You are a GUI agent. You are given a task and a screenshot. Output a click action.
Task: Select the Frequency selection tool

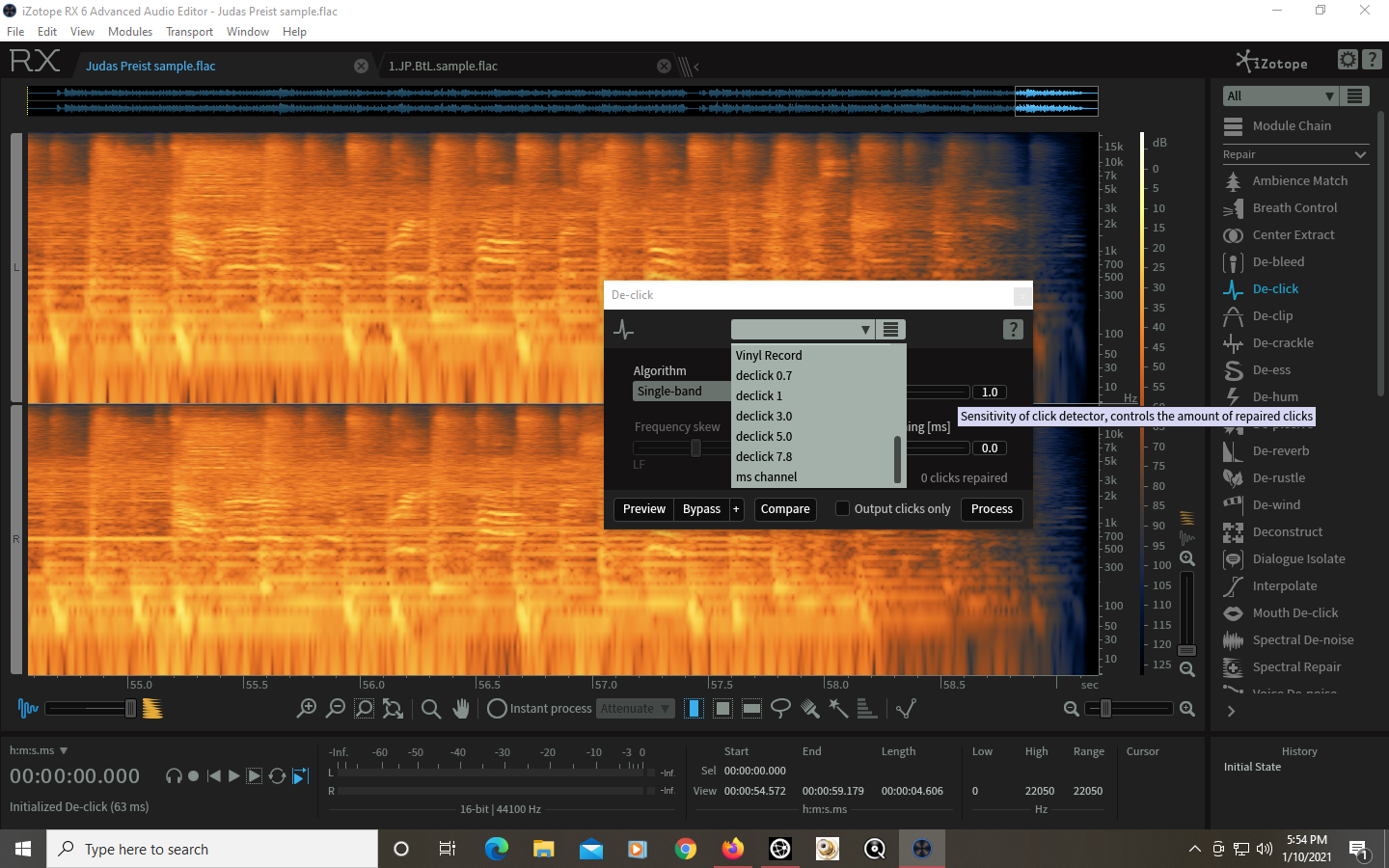[751, 709]
